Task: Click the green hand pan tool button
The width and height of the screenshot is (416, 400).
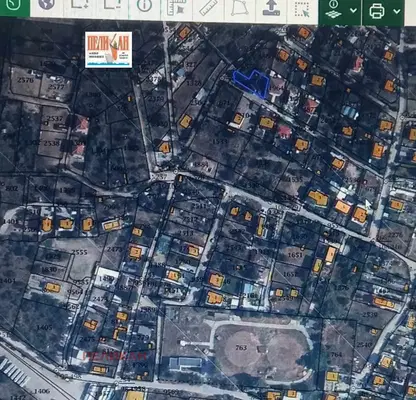Action: tap(15, 7)
